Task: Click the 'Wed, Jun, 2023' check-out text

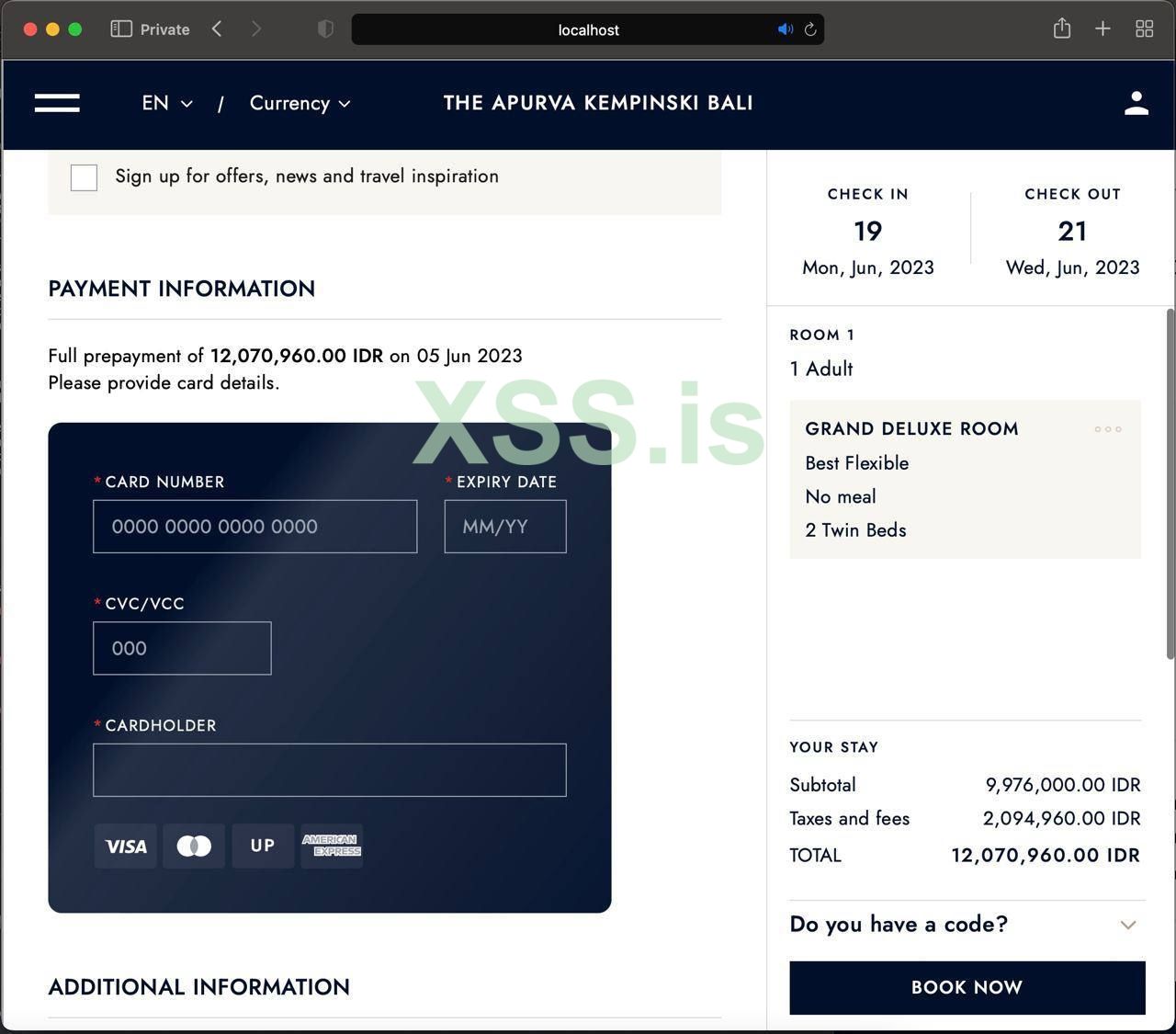Action: pyautogui.click(x=1073, y=267)
